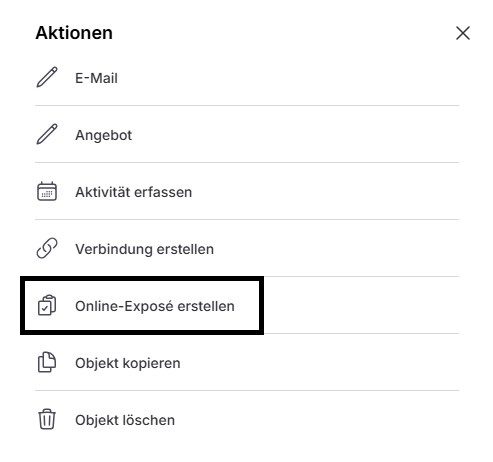This screenshot has width=493, height=462.
Task: Click the Aktionen heading
Action: 74,33
